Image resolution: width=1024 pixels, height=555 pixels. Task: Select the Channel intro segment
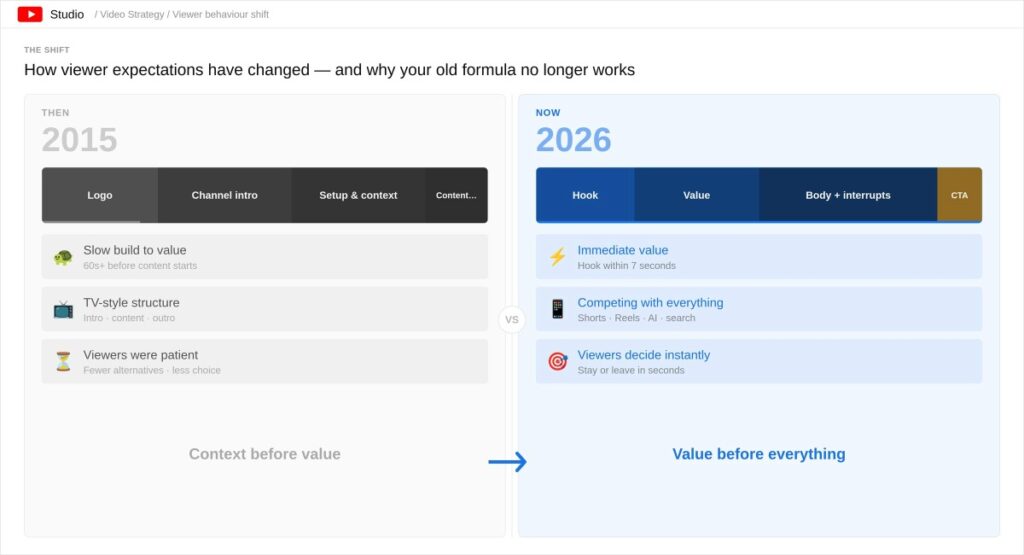tap(225, 195)
